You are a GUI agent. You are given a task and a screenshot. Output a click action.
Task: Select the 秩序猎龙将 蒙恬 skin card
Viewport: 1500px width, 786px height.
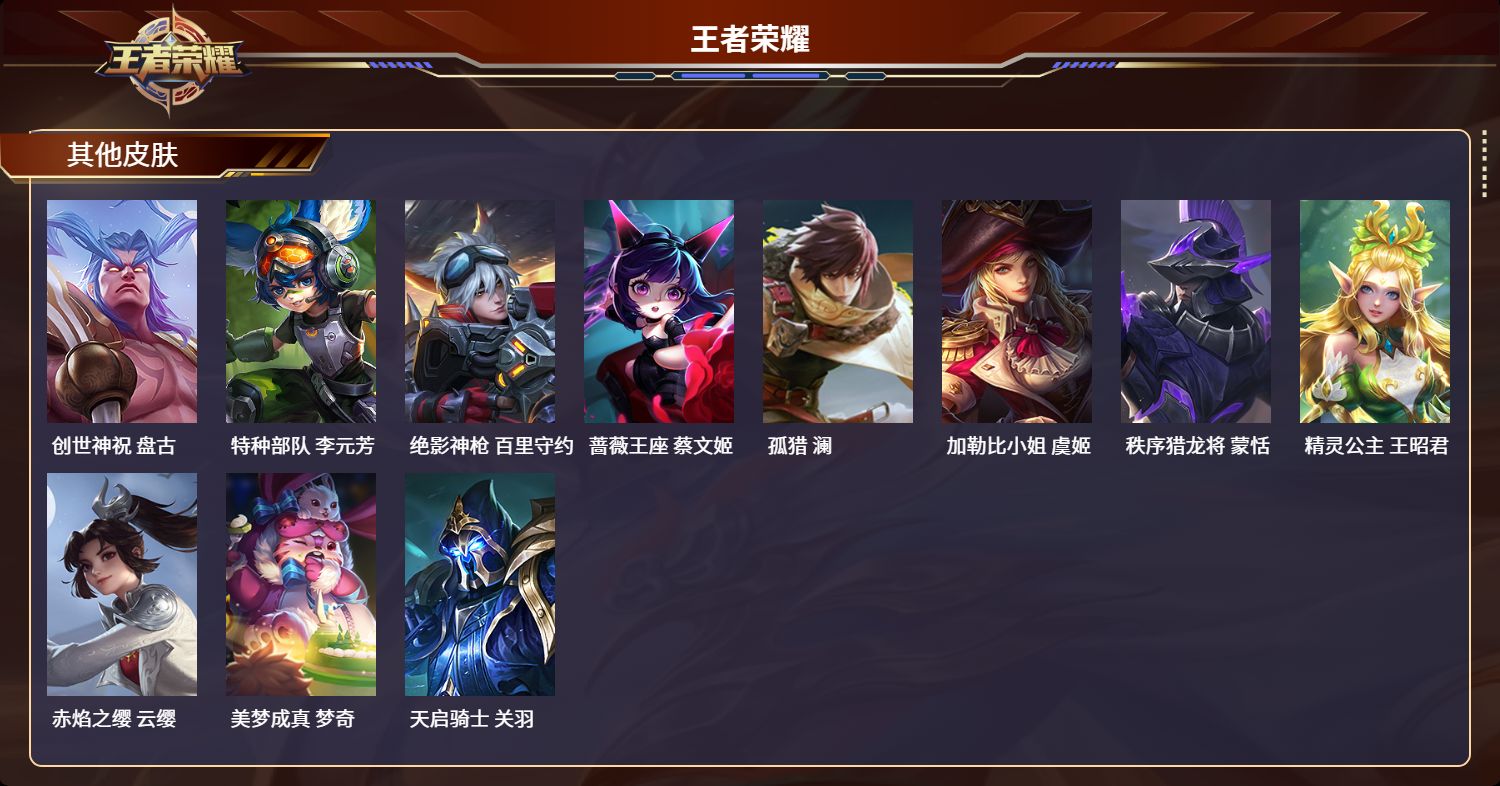point(1196,311)
